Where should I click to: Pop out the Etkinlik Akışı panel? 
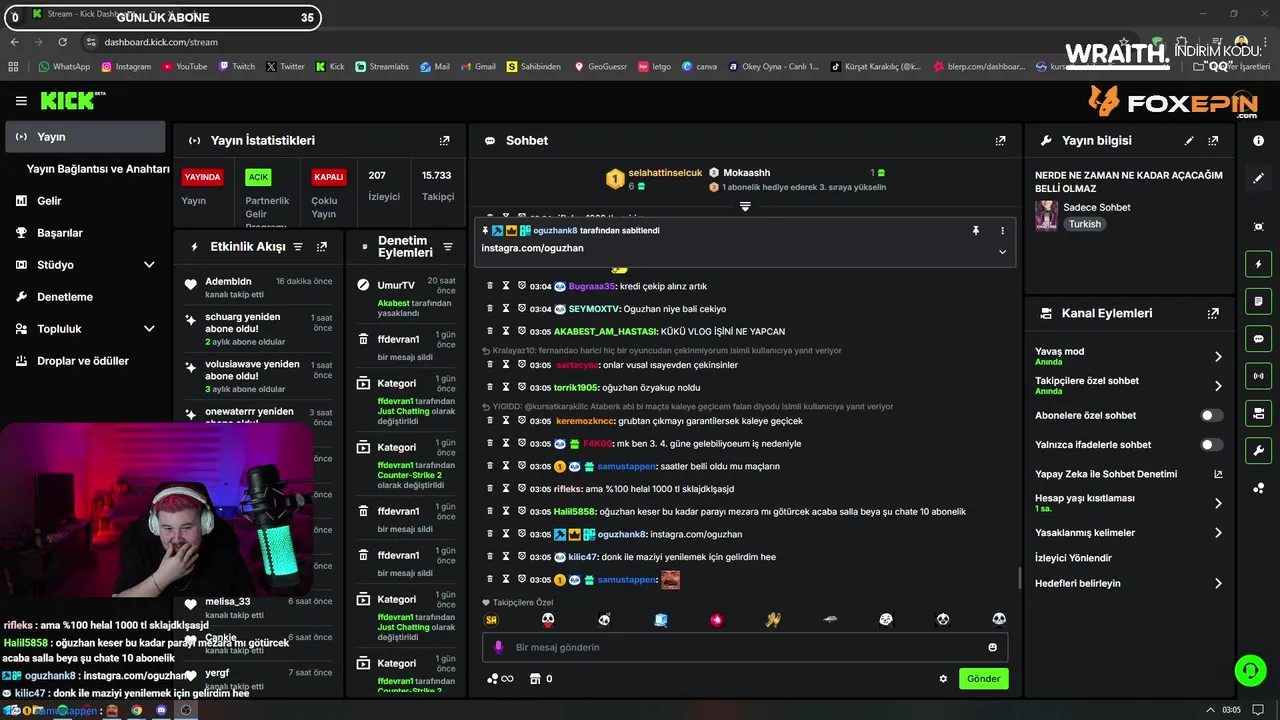(322, 246)
